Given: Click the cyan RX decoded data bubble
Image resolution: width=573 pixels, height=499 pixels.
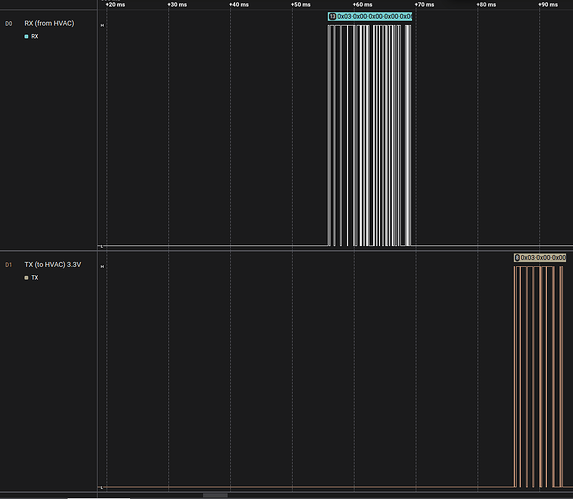Looking at the screenshot, I should (370, 16).
